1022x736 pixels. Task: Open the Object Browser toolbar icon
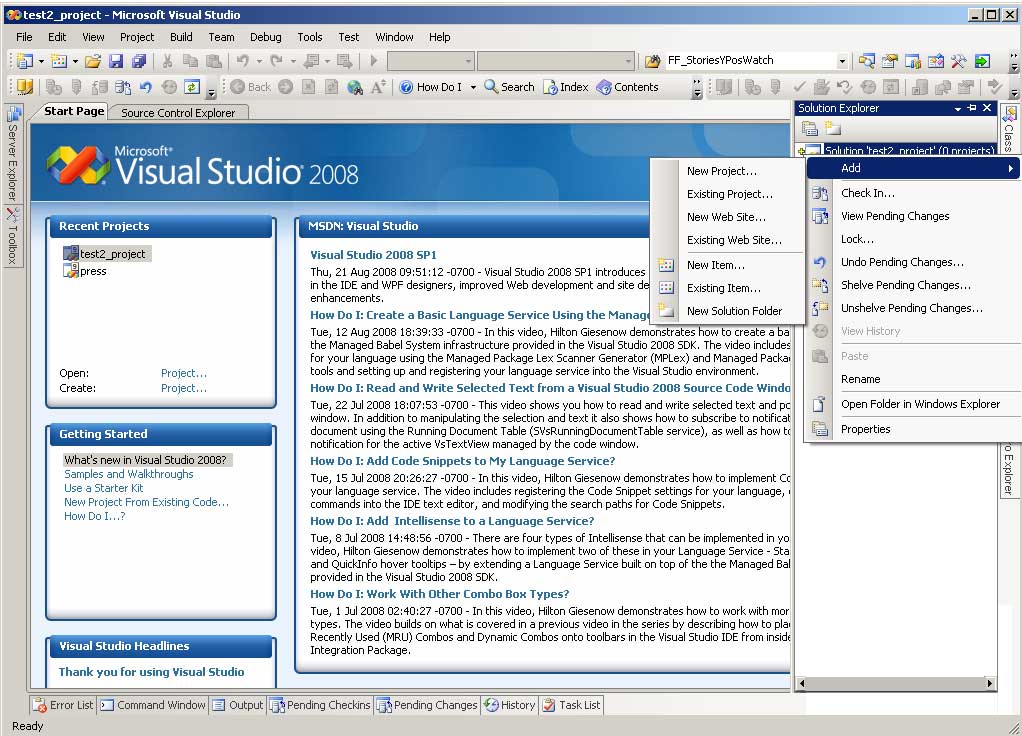[x=935, y=61]
